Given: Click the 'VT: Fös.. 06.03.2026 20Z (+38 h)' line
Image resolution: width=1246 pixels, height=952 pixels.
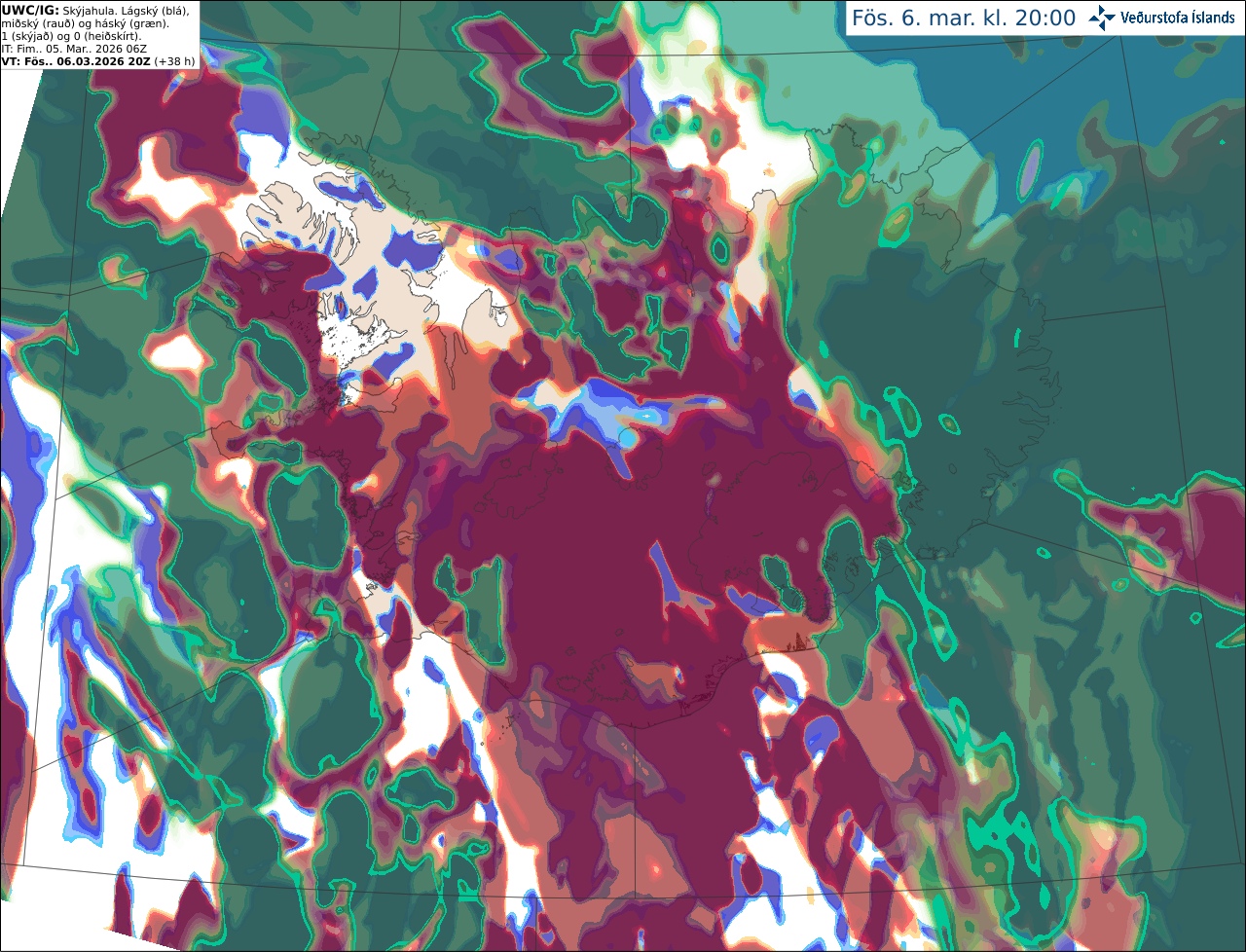Looking at the screenshot, I should click(x=97, y=61).
